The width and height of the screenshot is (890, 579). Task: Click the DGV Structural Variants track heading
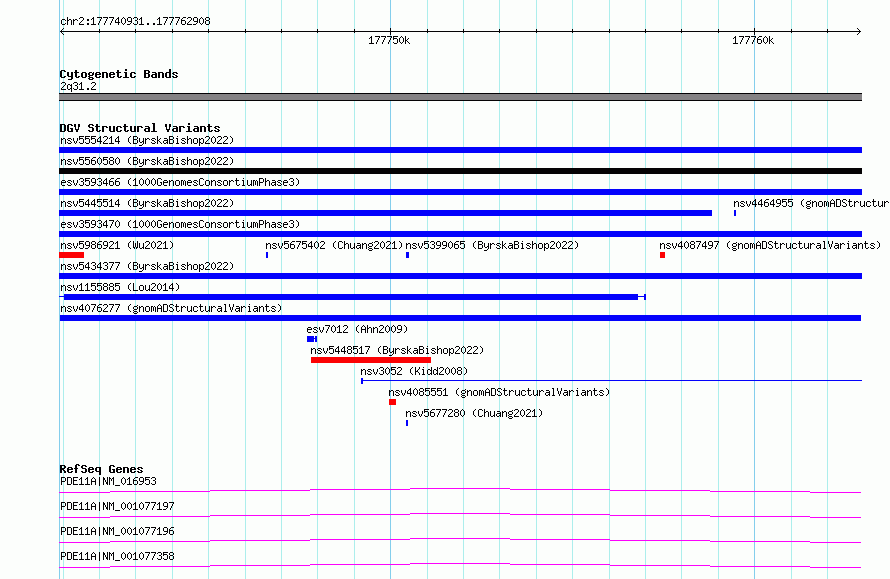coord(140,128)
